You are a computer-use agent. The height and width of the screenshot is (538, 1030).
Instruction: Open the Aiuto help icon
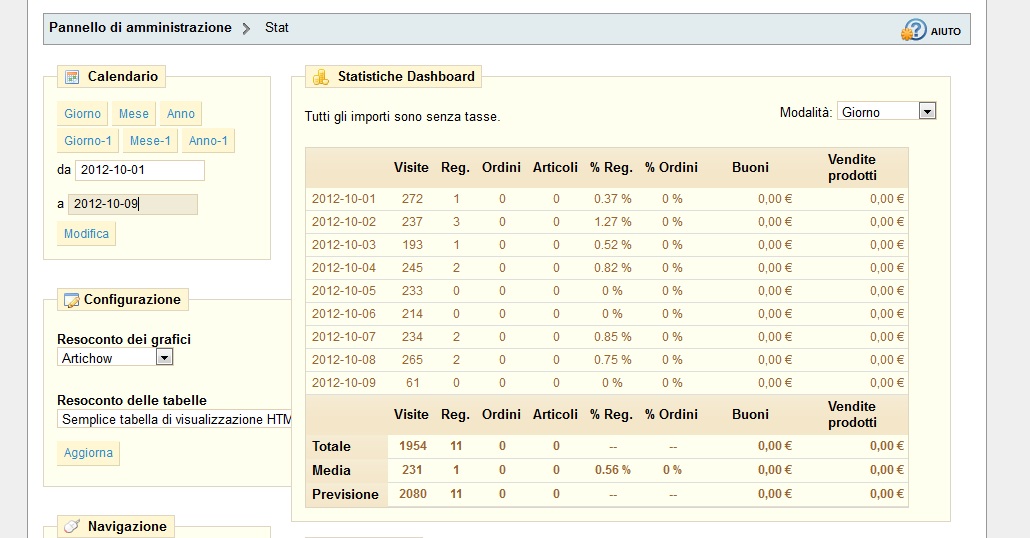click(914, 30)
